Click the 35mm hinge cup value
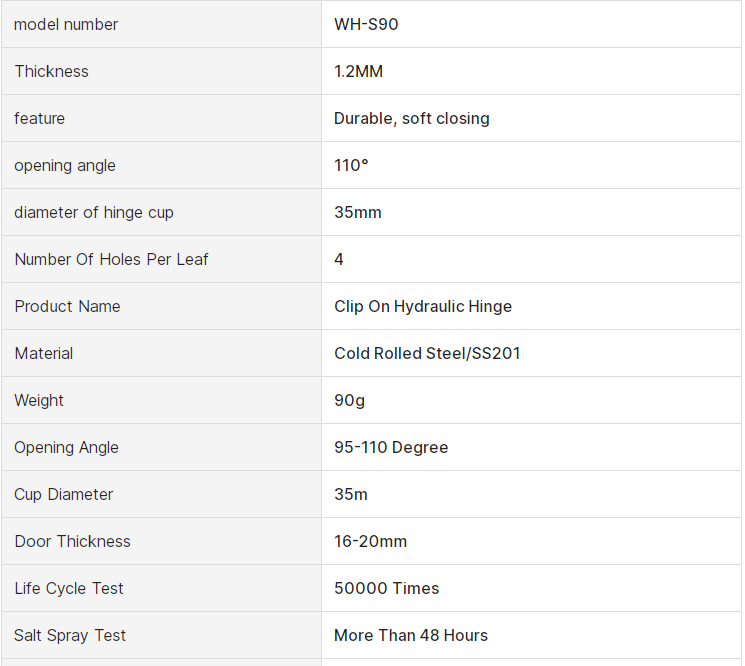Screen dimensions: 745x666 point(357,212)
